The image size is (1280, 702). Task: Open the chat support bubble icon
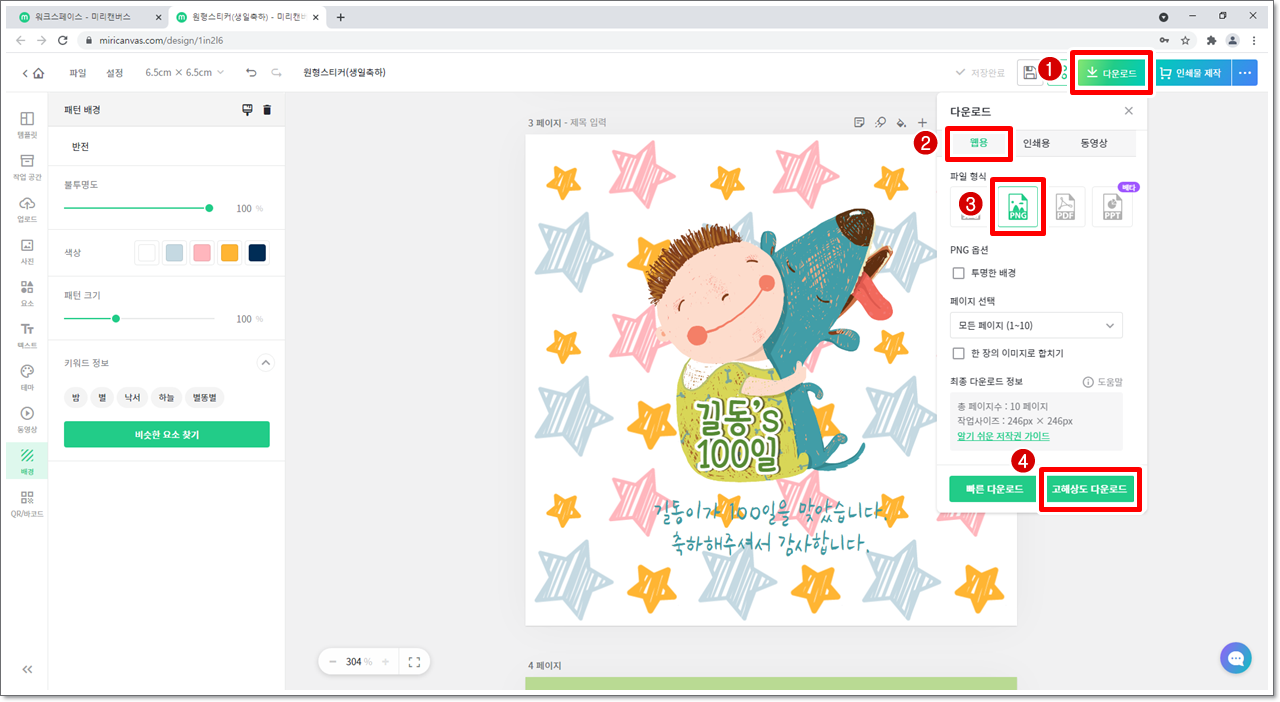pos(1236,658)
